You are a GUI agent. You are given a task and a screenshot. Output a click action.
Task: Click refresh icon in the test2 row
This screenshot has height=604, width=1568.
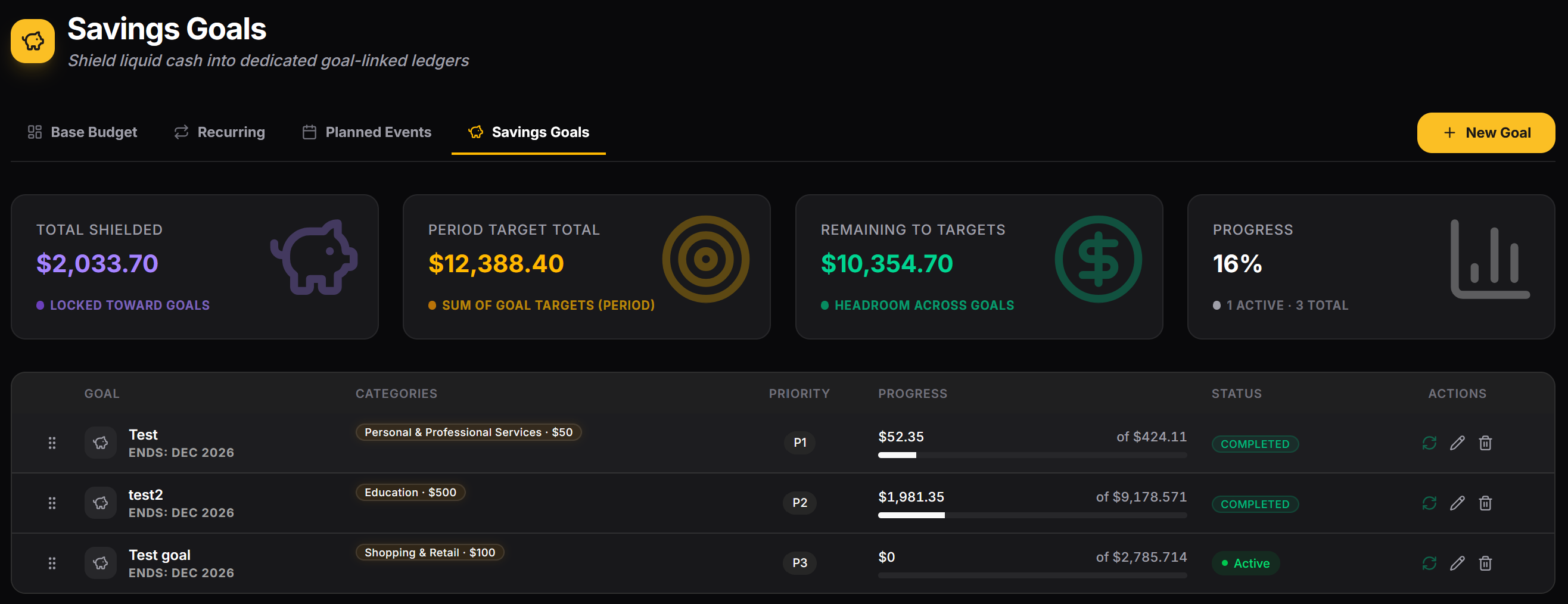click(x=1429, y=503)
